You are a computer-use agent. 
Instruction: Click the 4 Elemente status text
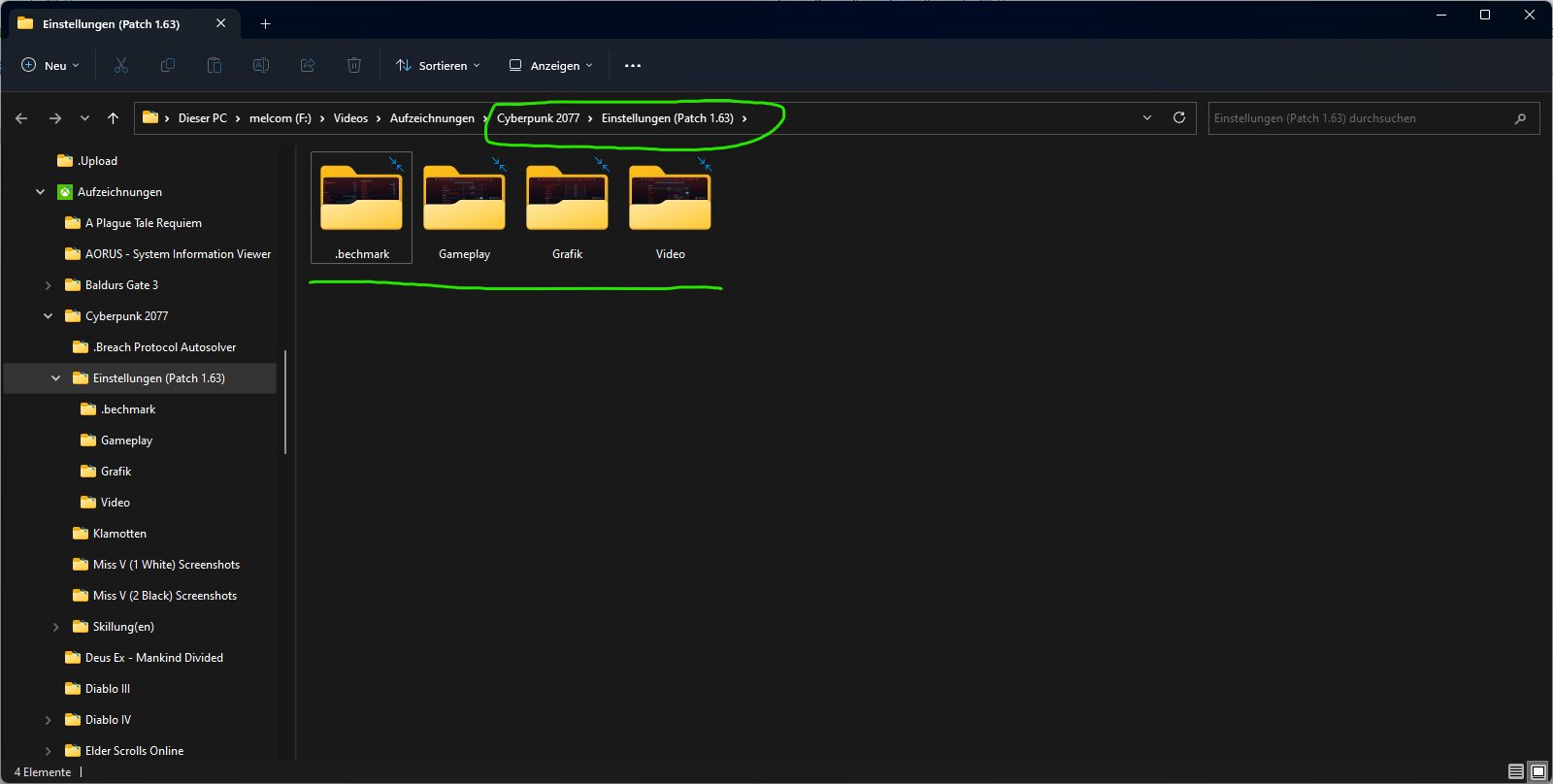coord(43,772)
